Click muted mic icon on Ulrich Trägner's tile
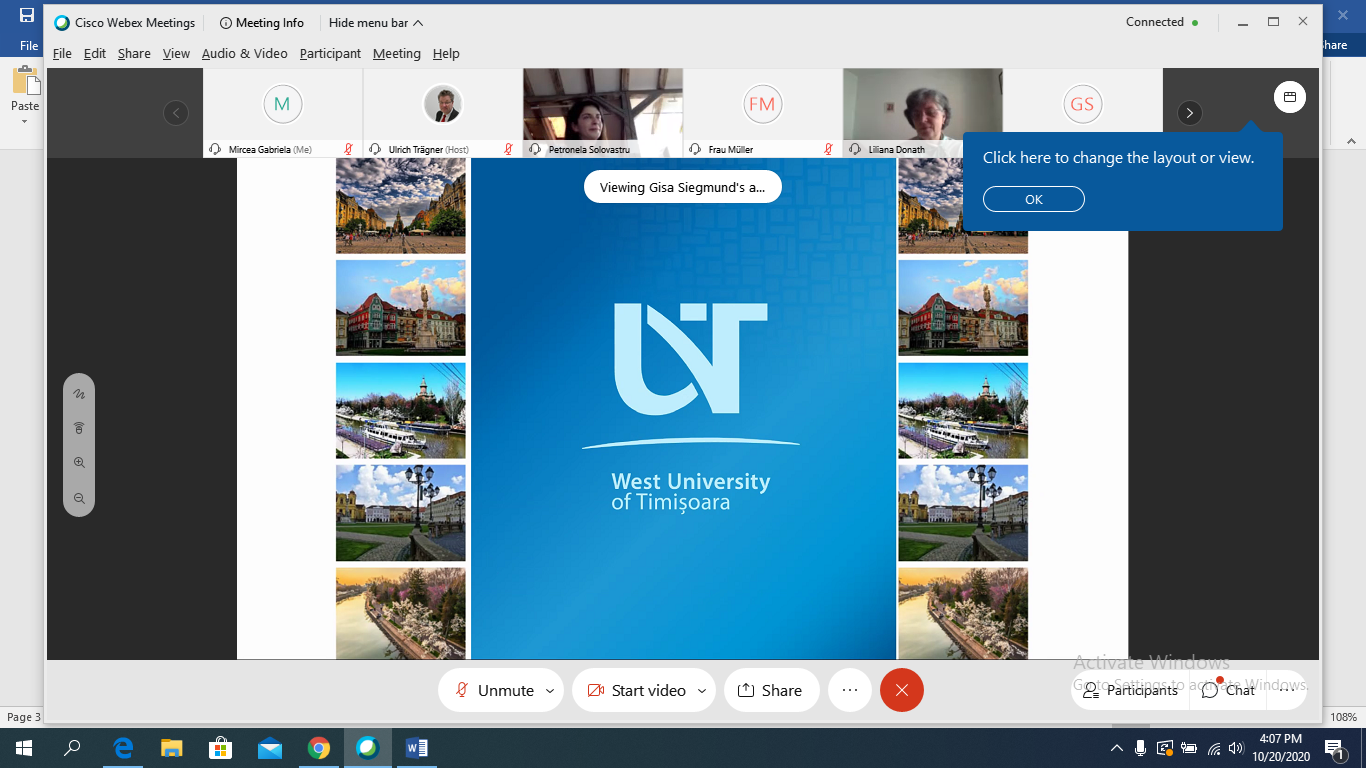Viewport: 1366px width, 768px height. [508, 149]
